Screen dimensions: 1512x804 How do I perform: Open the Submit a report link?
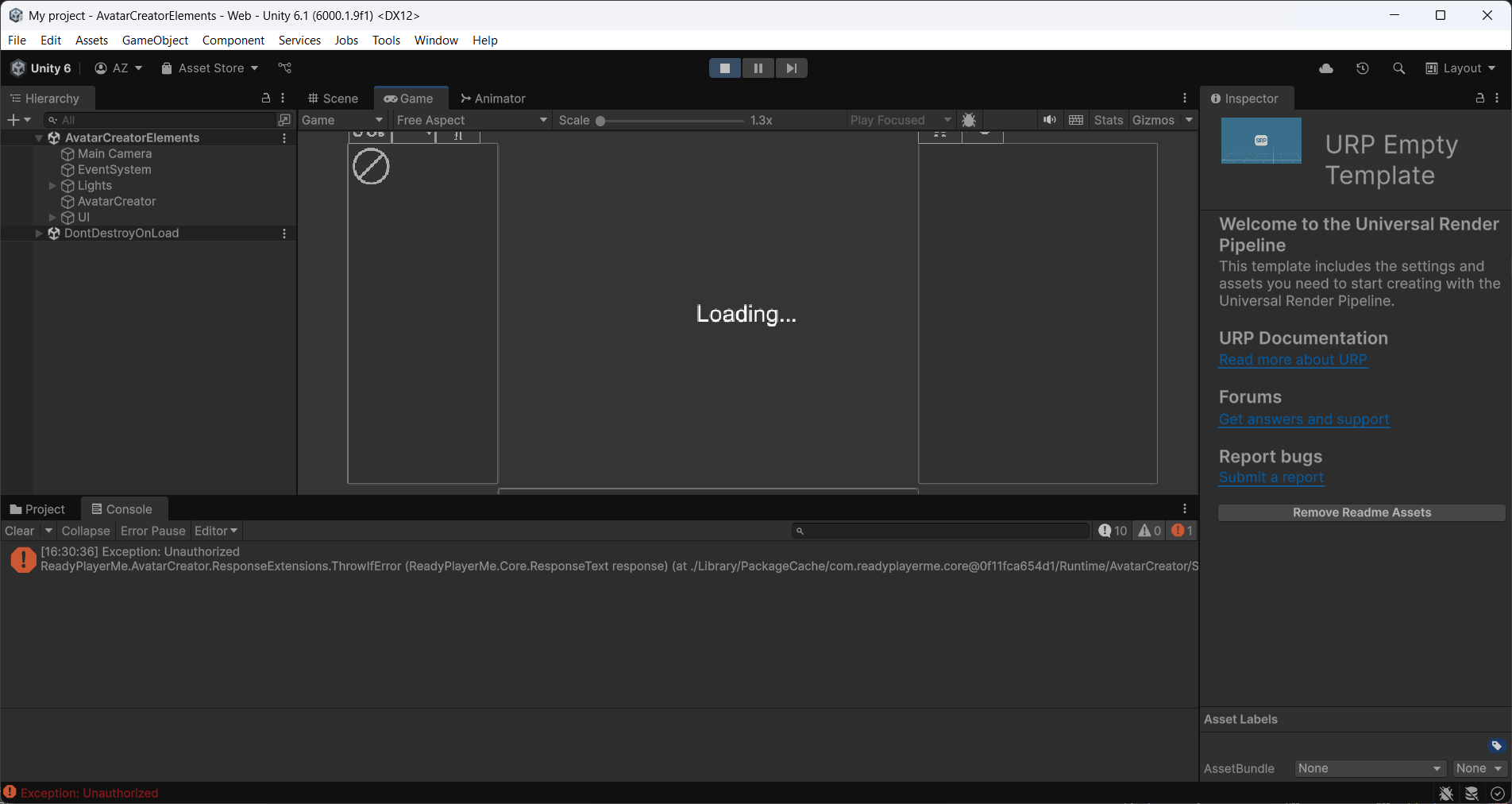(x=1271, y=477)
